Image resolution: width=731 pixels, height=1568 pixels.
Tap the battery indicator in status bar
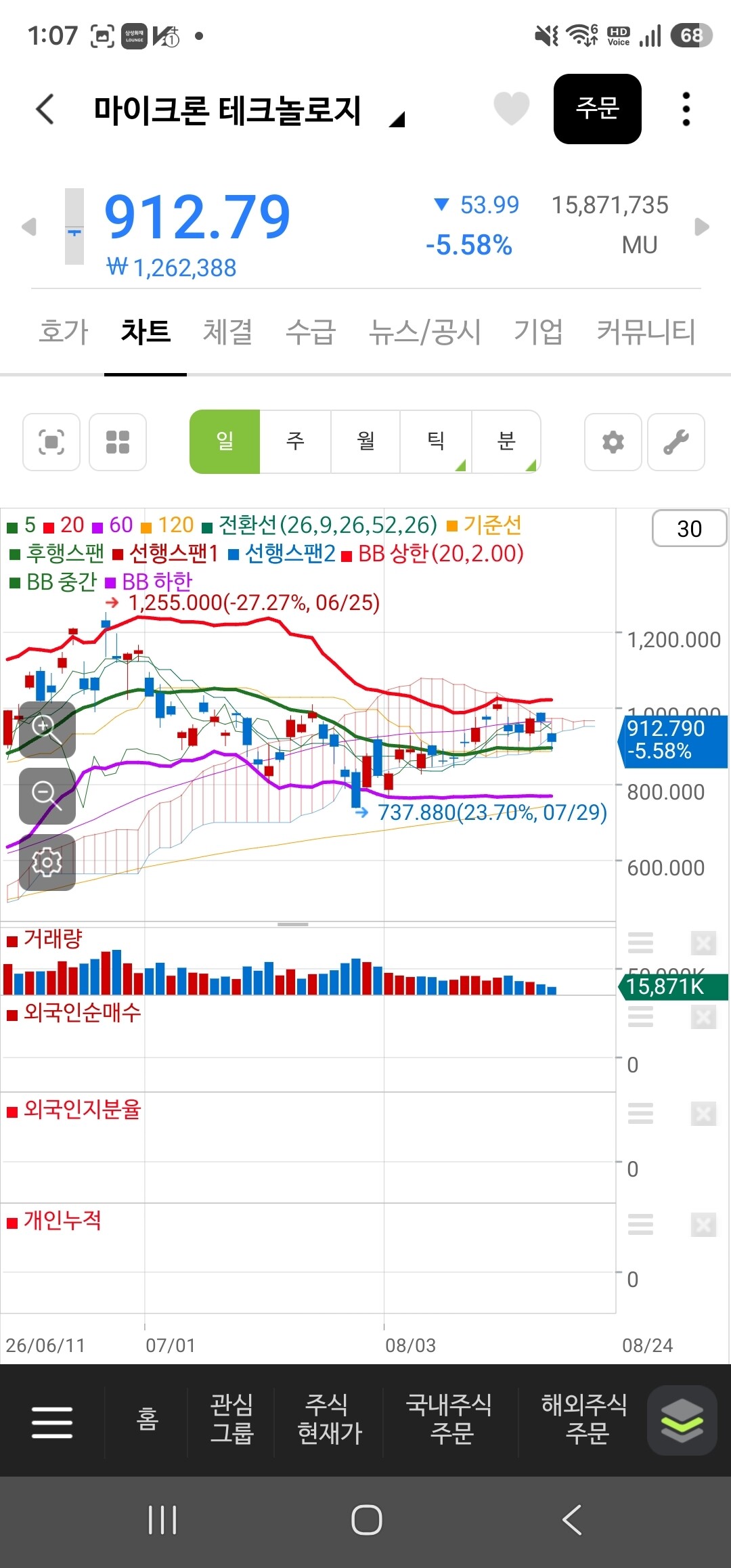691,35
